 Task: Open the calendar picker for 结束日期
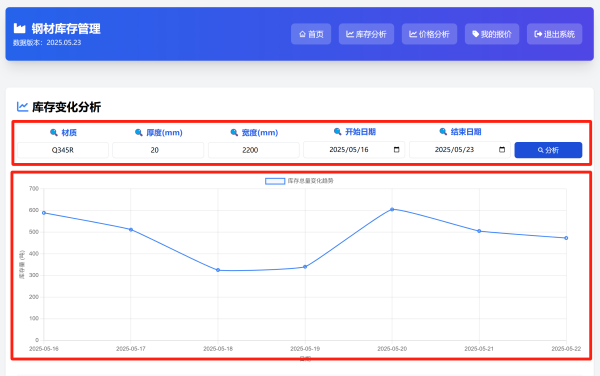(x=502, y=150)
